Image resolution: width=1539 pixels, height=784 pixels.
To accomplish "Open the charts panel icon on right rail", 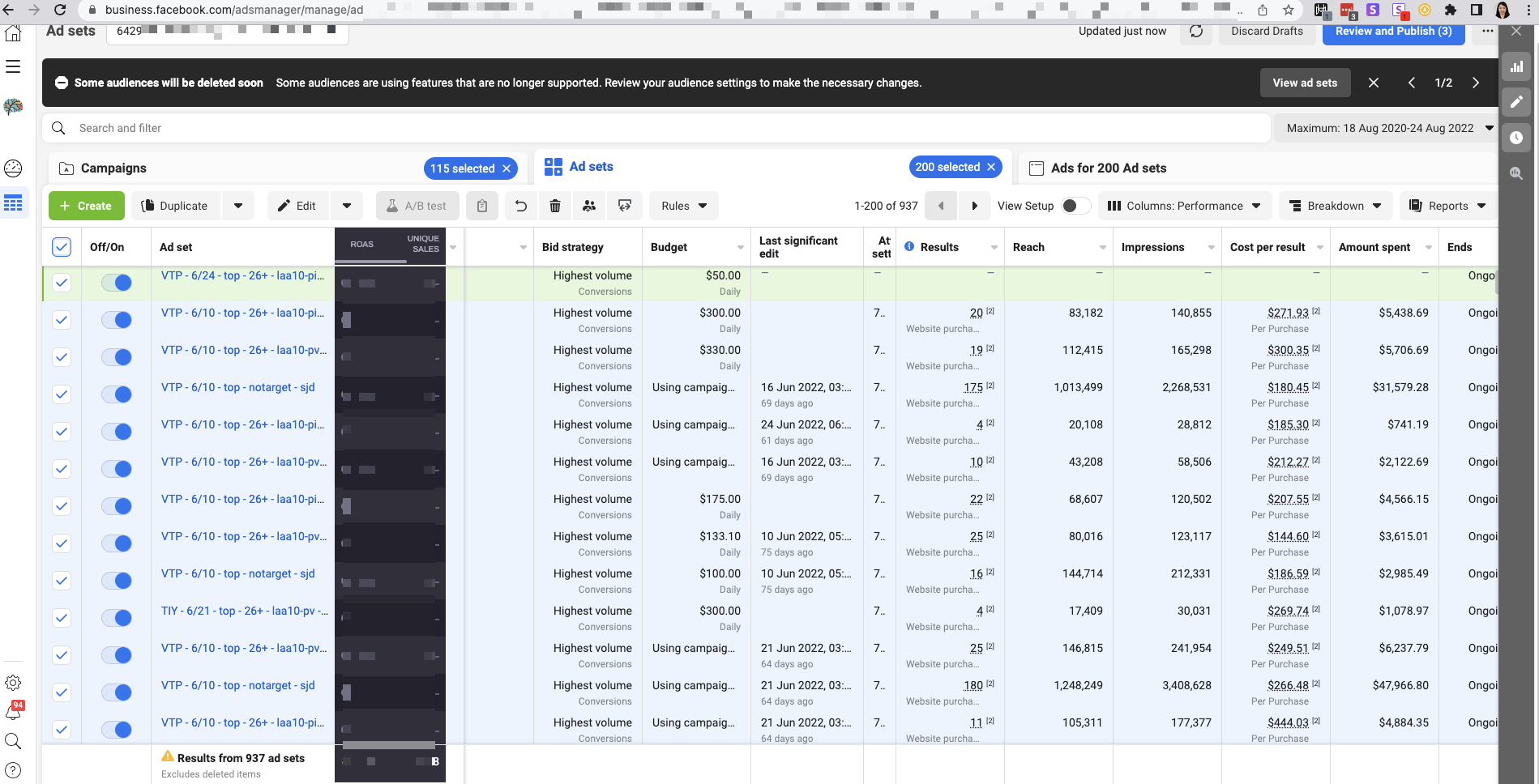I will (1516, 66).
